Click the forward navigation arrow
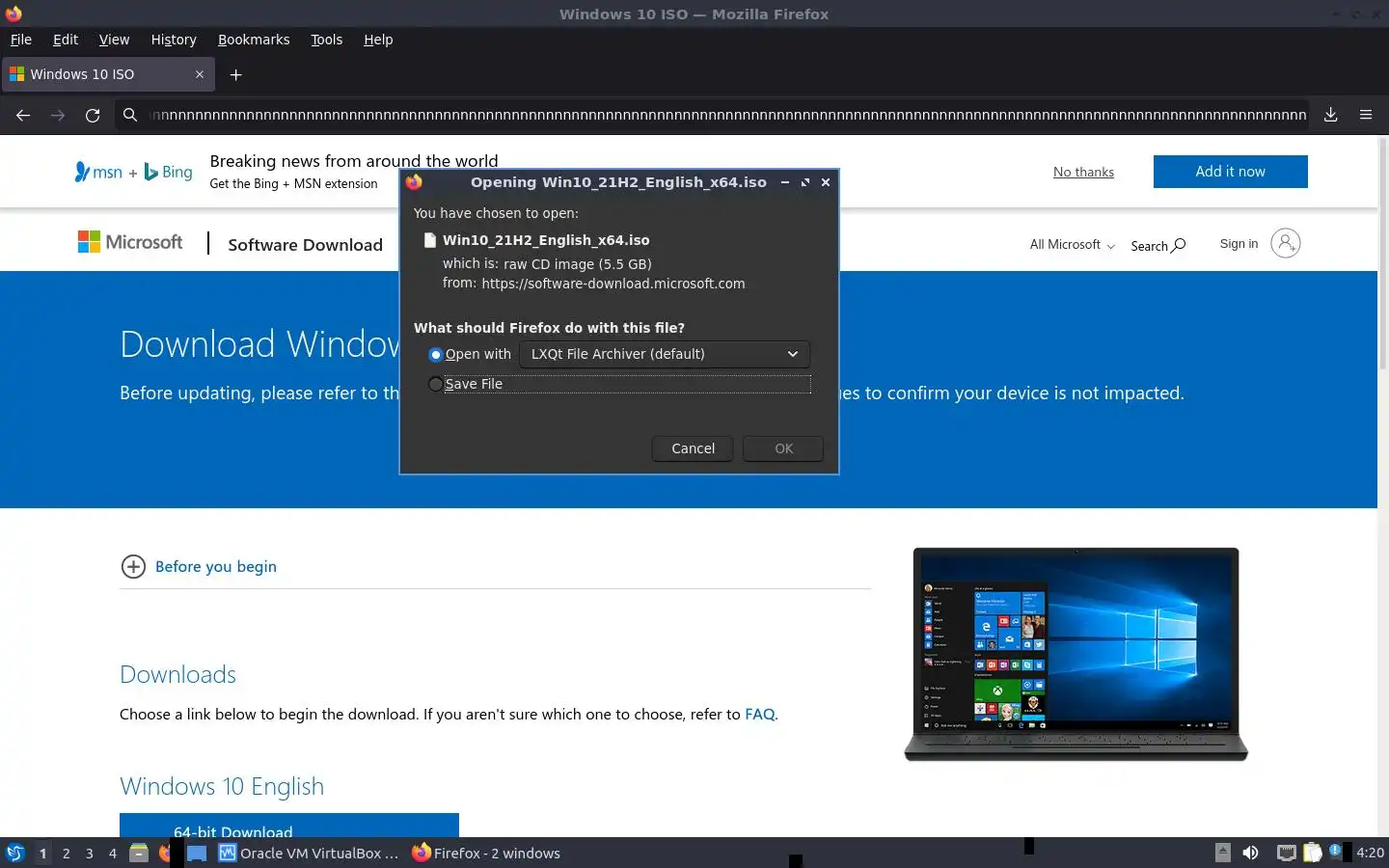The image size is (1389, 868). click(58, 115)
